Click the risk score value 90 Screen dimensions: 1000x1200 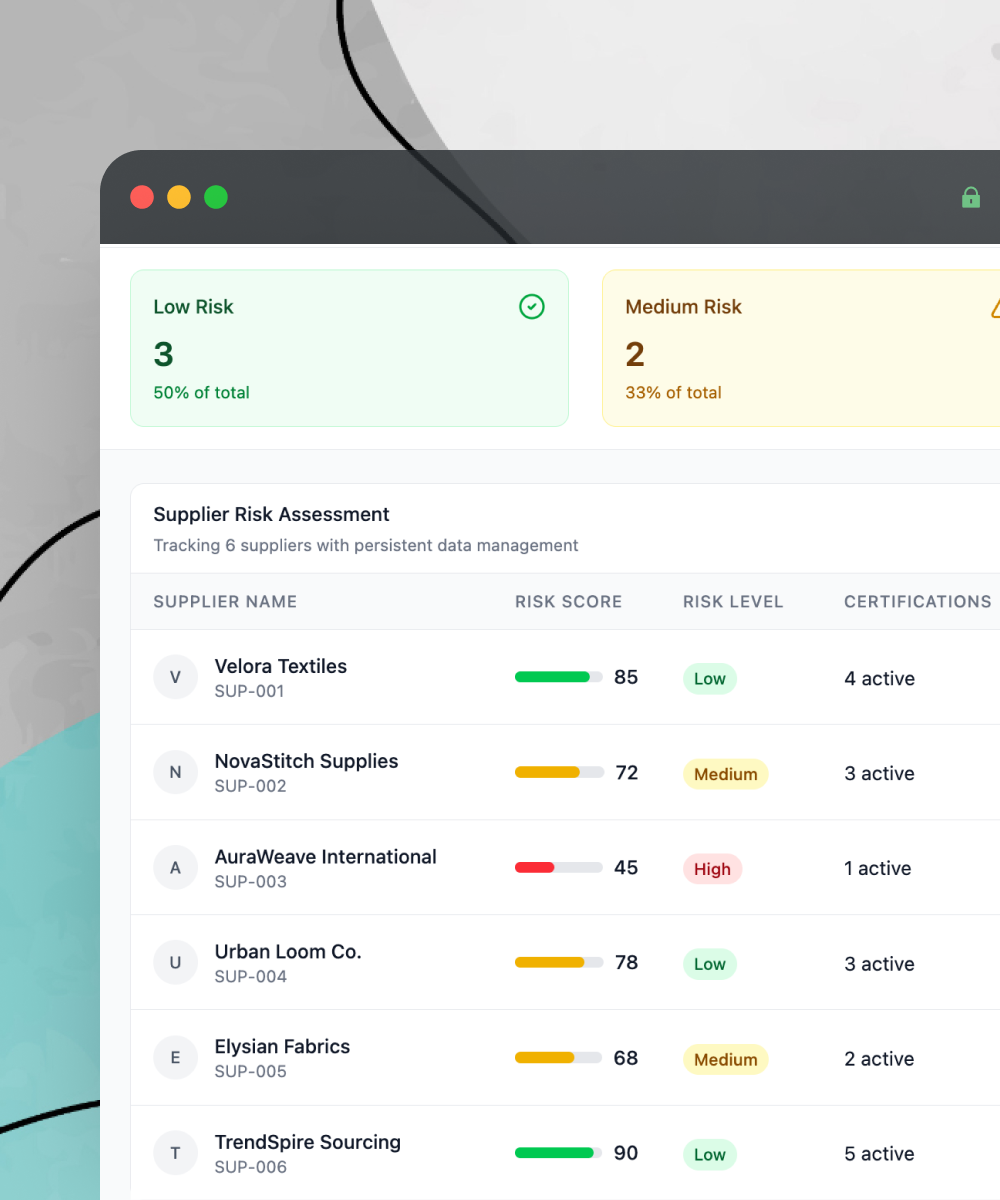626,1153
